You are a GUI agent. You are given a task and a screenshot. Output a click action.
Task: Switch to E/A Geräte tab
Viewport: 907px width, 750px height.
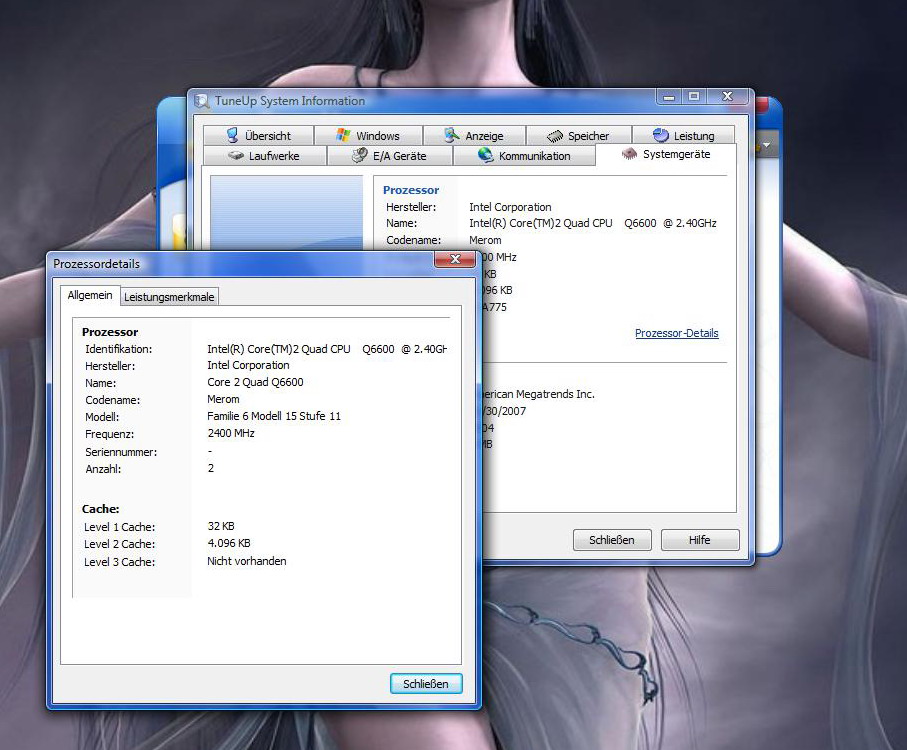(390, 156)
